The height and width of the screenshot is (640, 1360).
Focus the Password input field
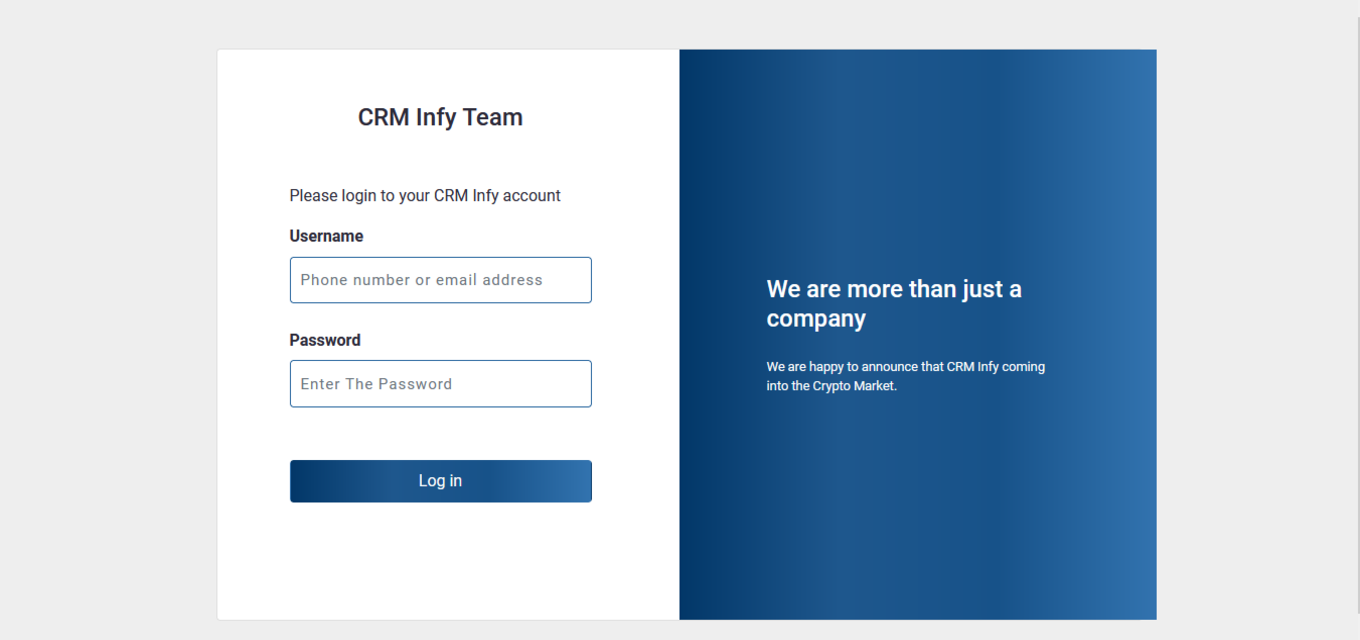440,384
